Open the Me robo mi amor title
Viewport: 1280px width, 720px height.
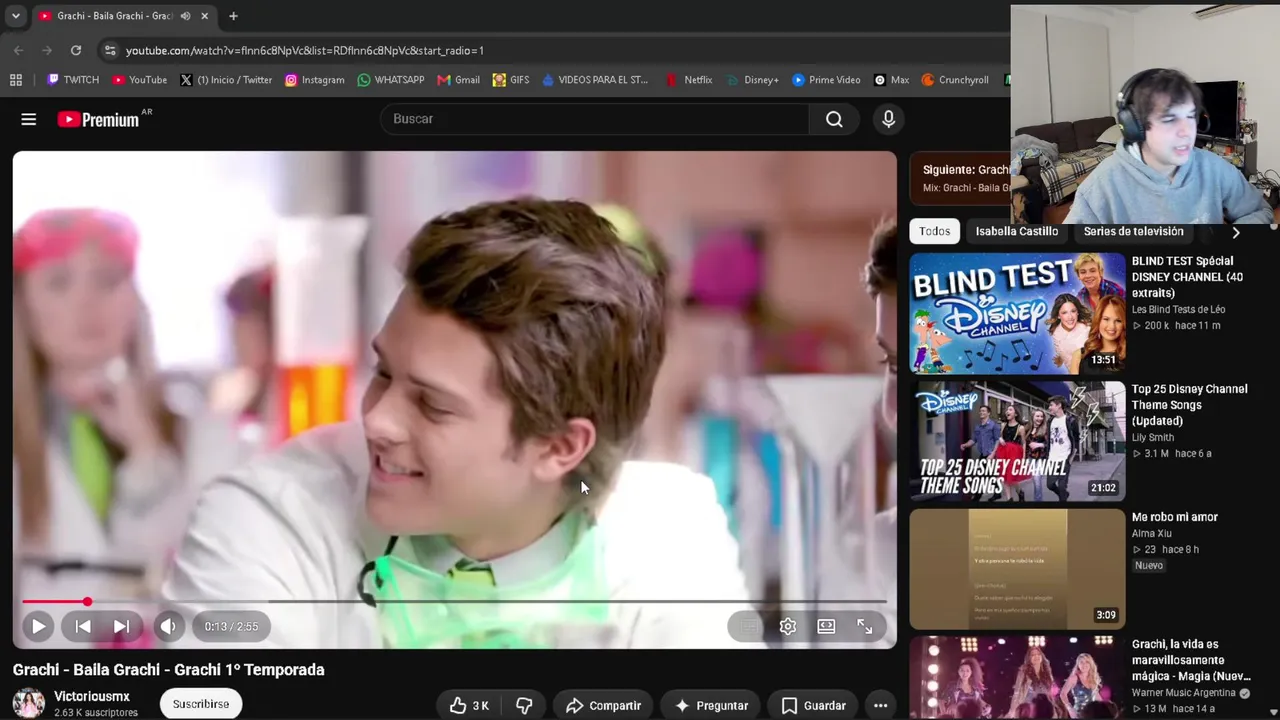[1175, 517]
